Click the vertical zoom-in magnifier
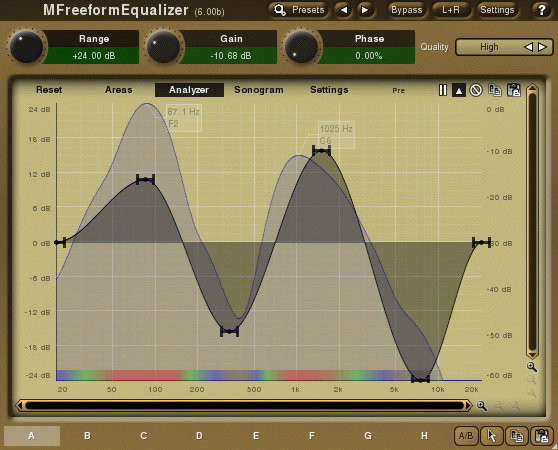 [532, 367]
